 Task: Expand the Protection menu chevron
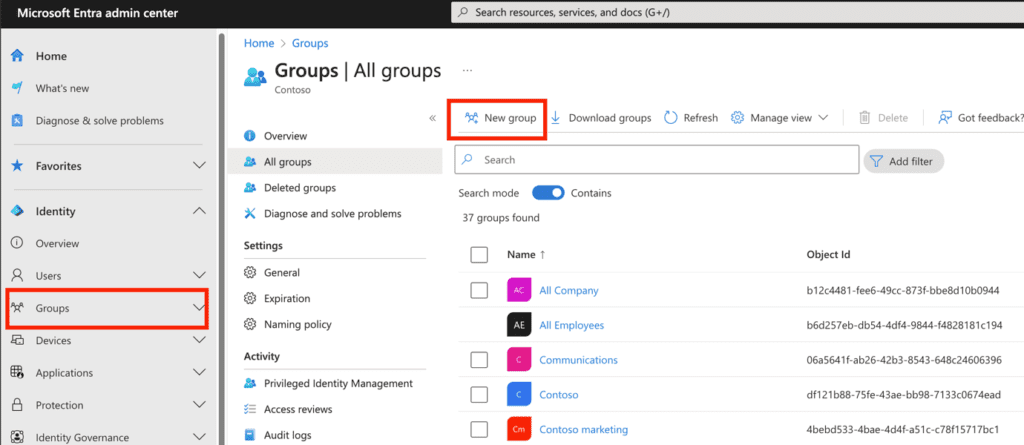[x=200, y=405]
